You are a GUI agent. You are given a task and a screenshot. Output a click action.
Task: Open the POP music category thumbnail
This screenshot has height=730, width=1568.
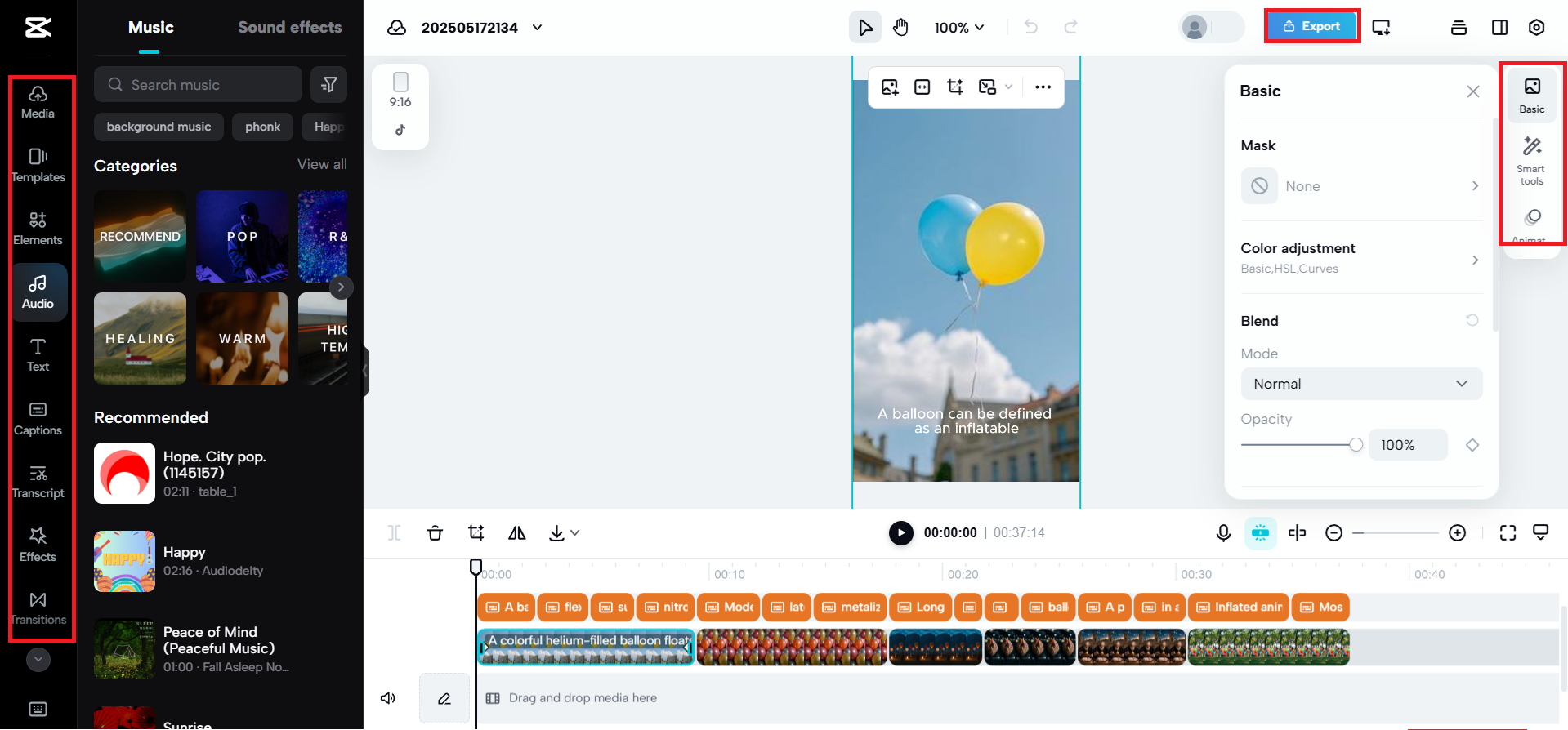click(242, 237)
